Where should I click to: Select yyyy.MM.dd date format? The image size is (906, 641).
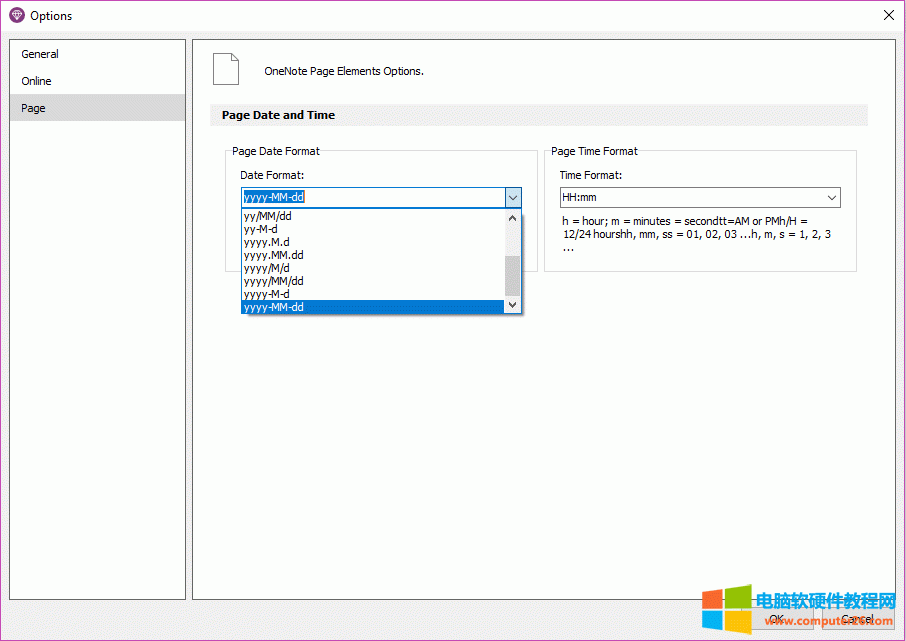(273, 255)
